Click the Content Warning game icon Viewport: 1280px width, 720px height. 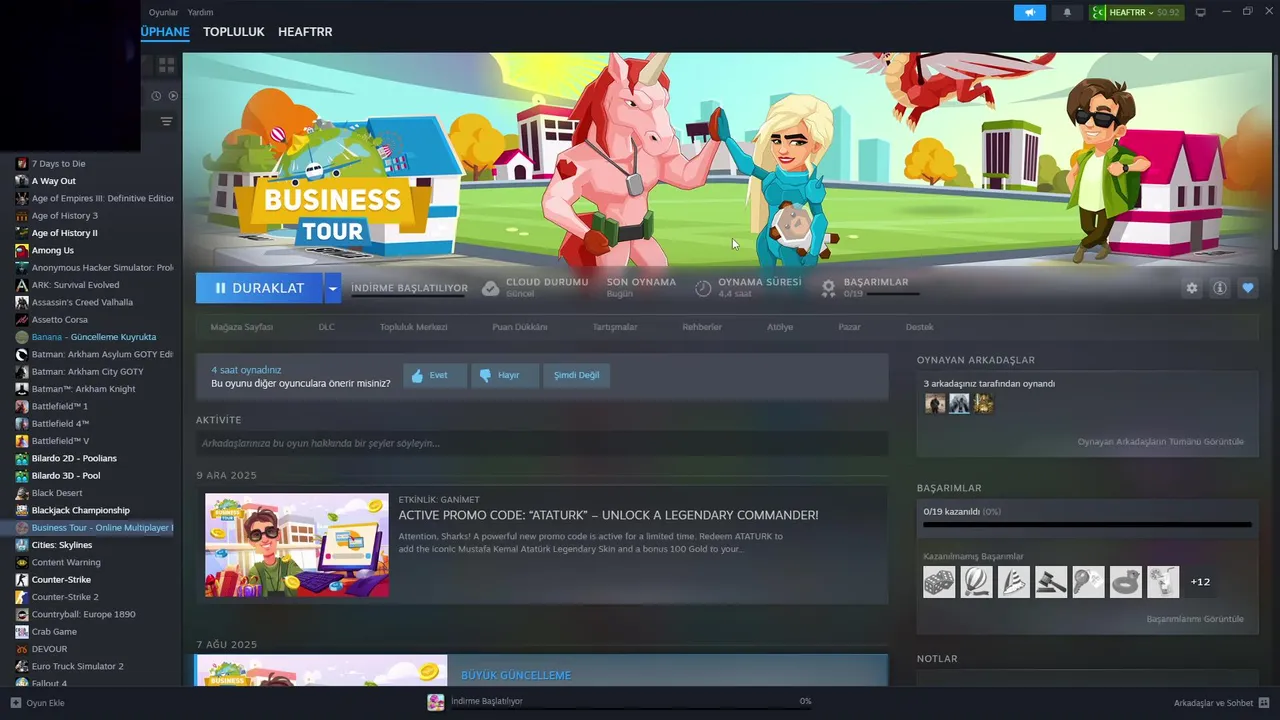[x=22, y=562]
